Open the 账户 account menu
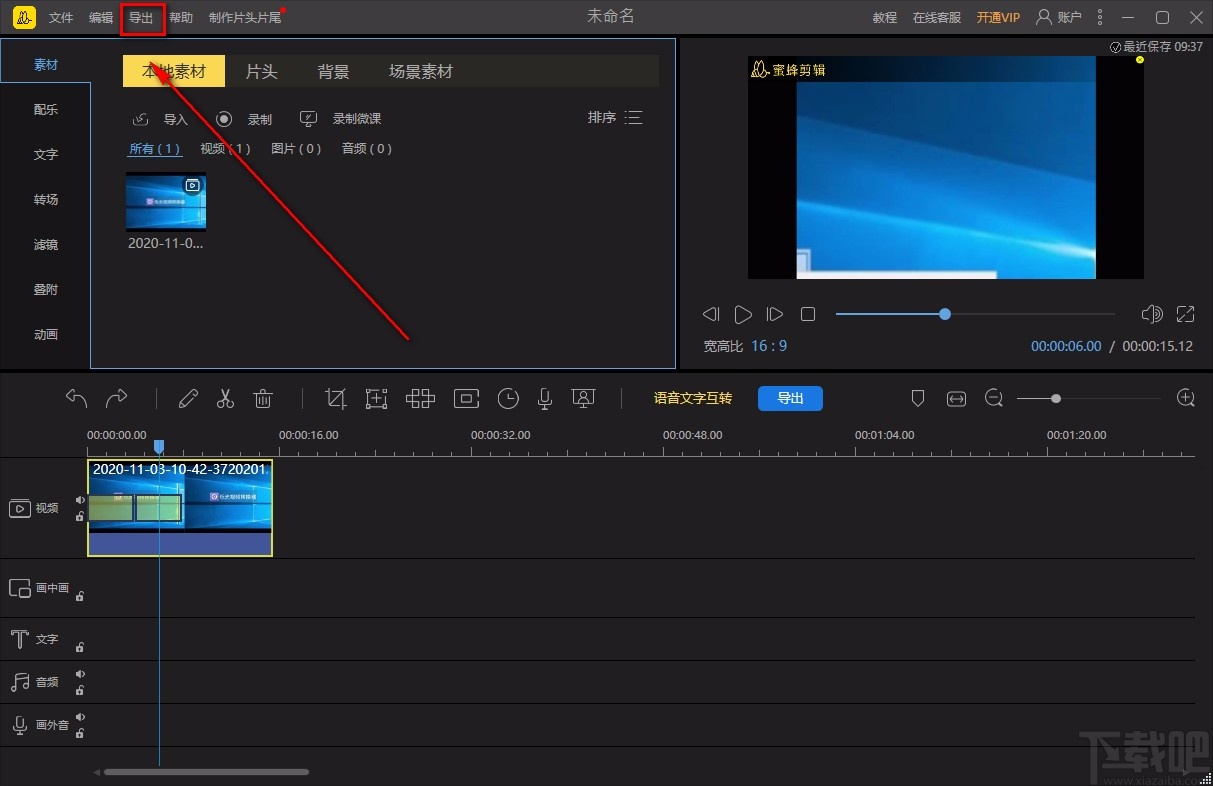 [1058, 17]
